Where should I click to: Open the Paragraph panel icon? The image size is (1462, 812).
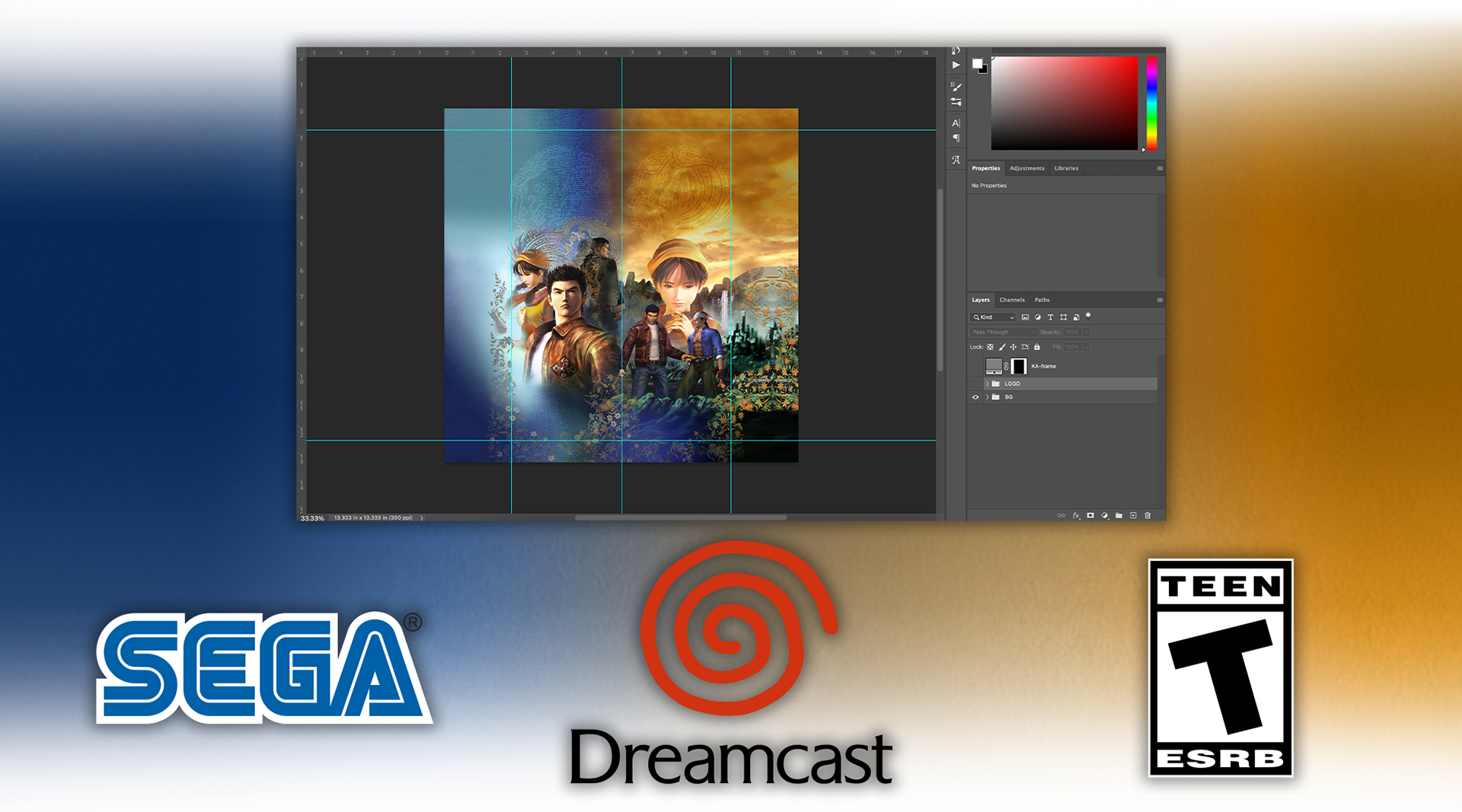pos(956,138)
